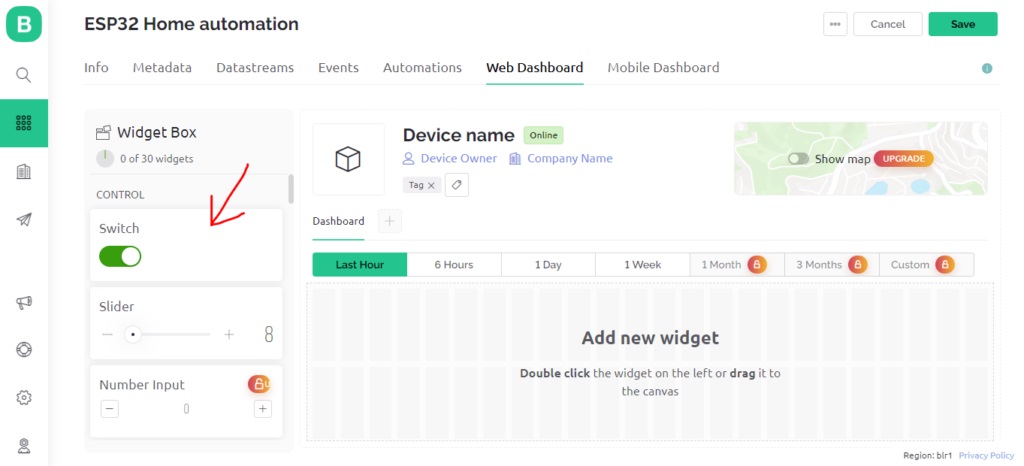
Task: Click the Device Owner person icon
Action: 409,159
